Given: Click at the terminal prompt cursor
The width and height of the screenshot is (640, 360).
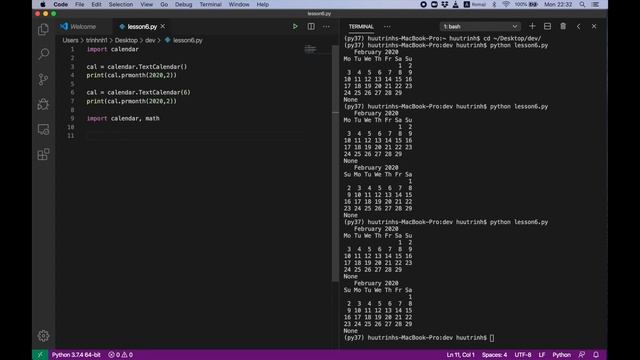Looking at the screenshot, I should [492, 338].
